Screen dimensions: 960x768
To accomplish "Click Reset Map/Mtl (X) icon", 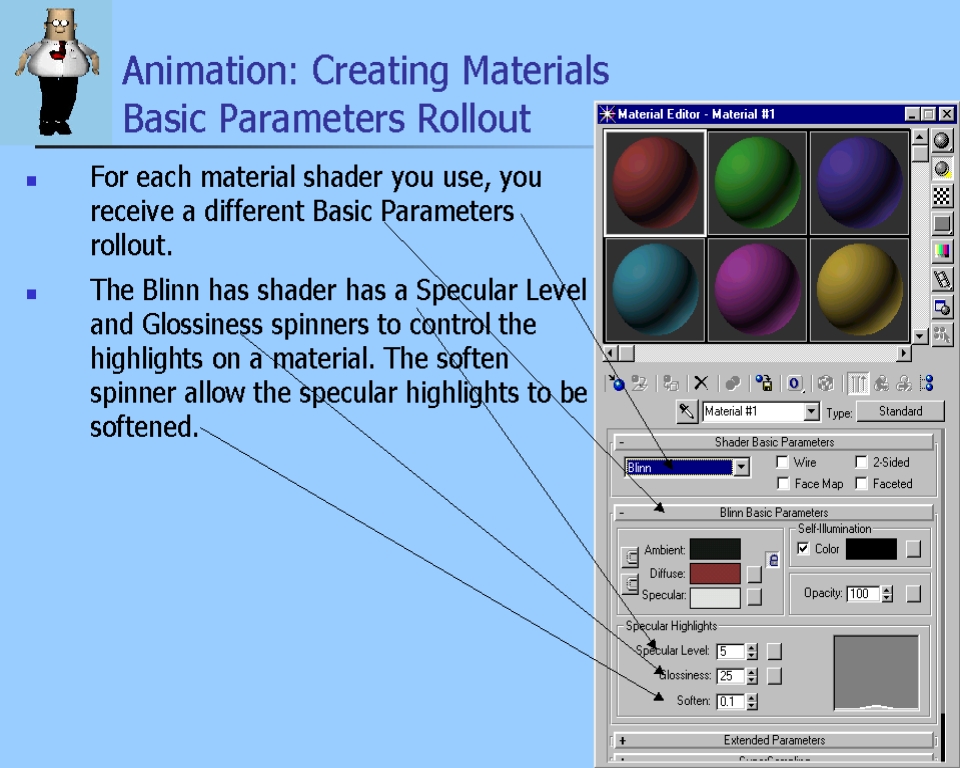I will 701,383.
